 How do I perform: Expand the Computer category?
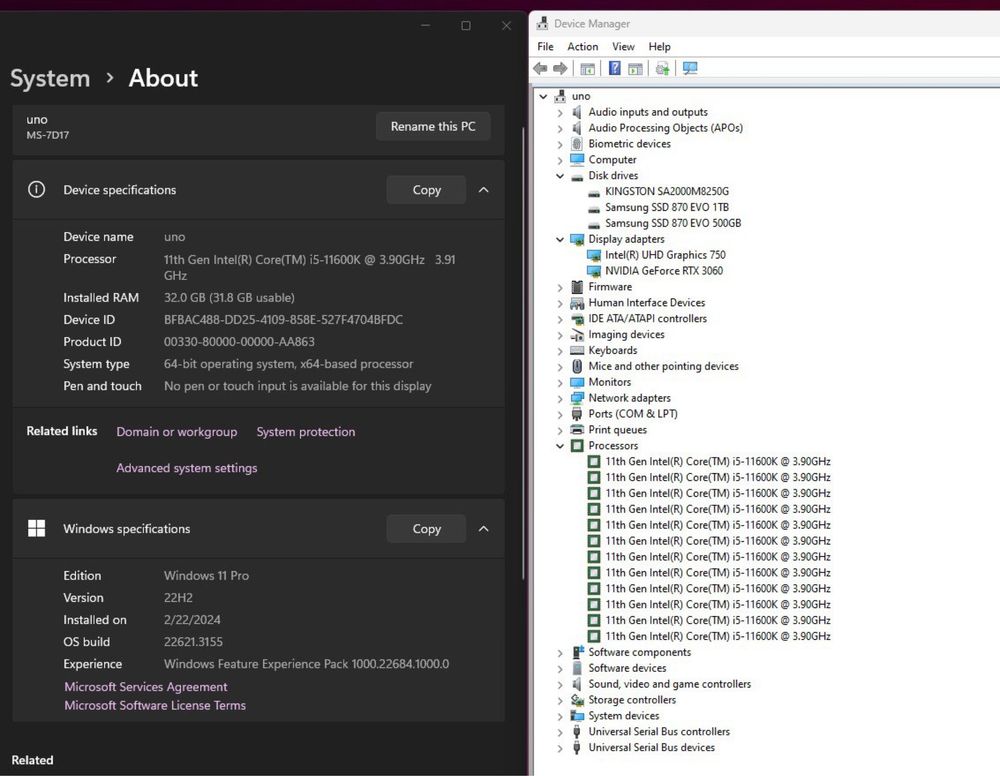coord(560,161)
